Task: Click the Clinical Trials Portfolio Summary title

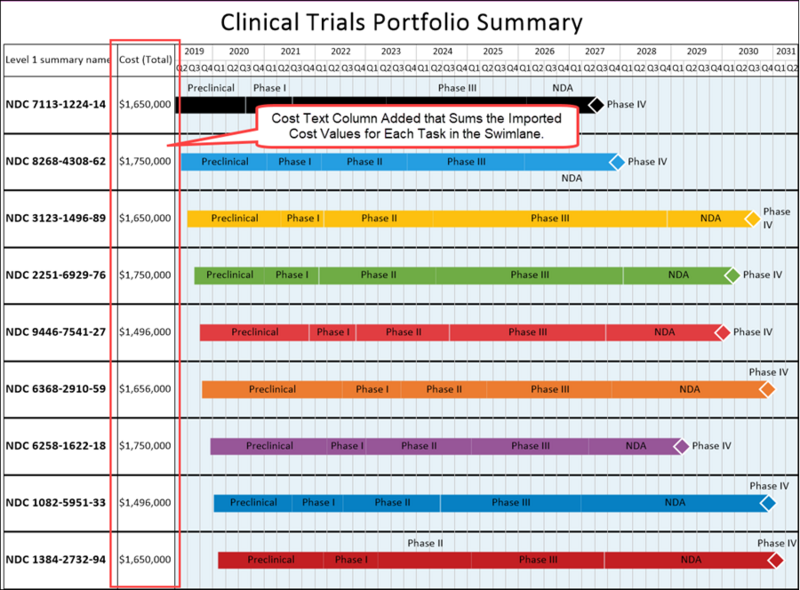Action: [x=401, y=22]
